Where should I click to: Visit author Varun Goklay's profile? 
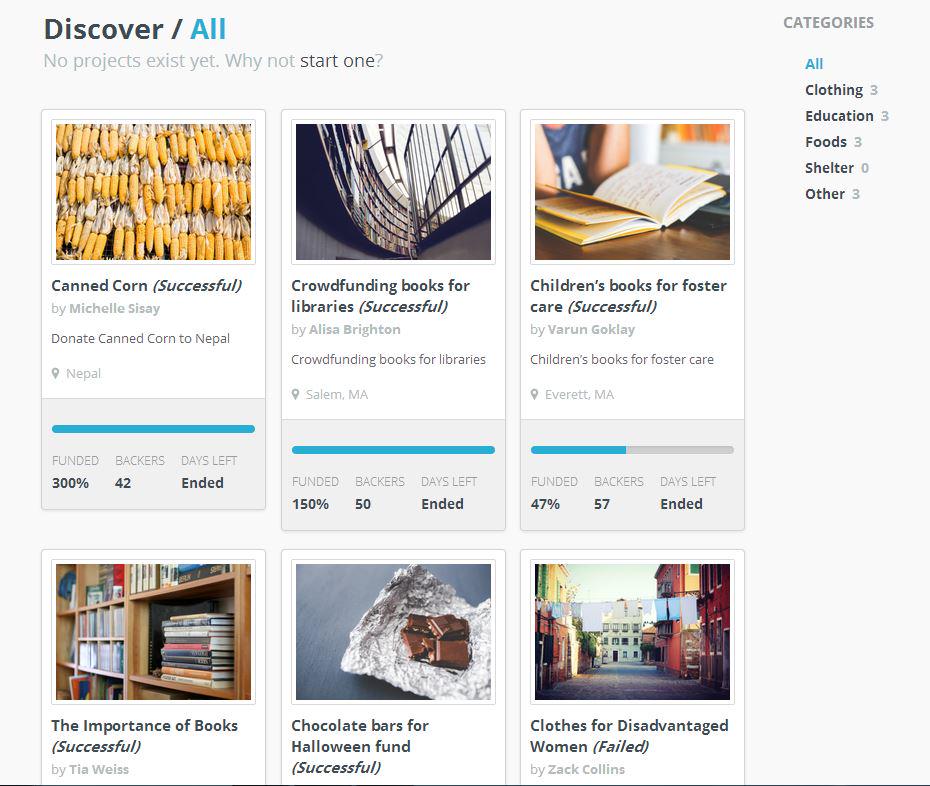[x=591, y=329]
